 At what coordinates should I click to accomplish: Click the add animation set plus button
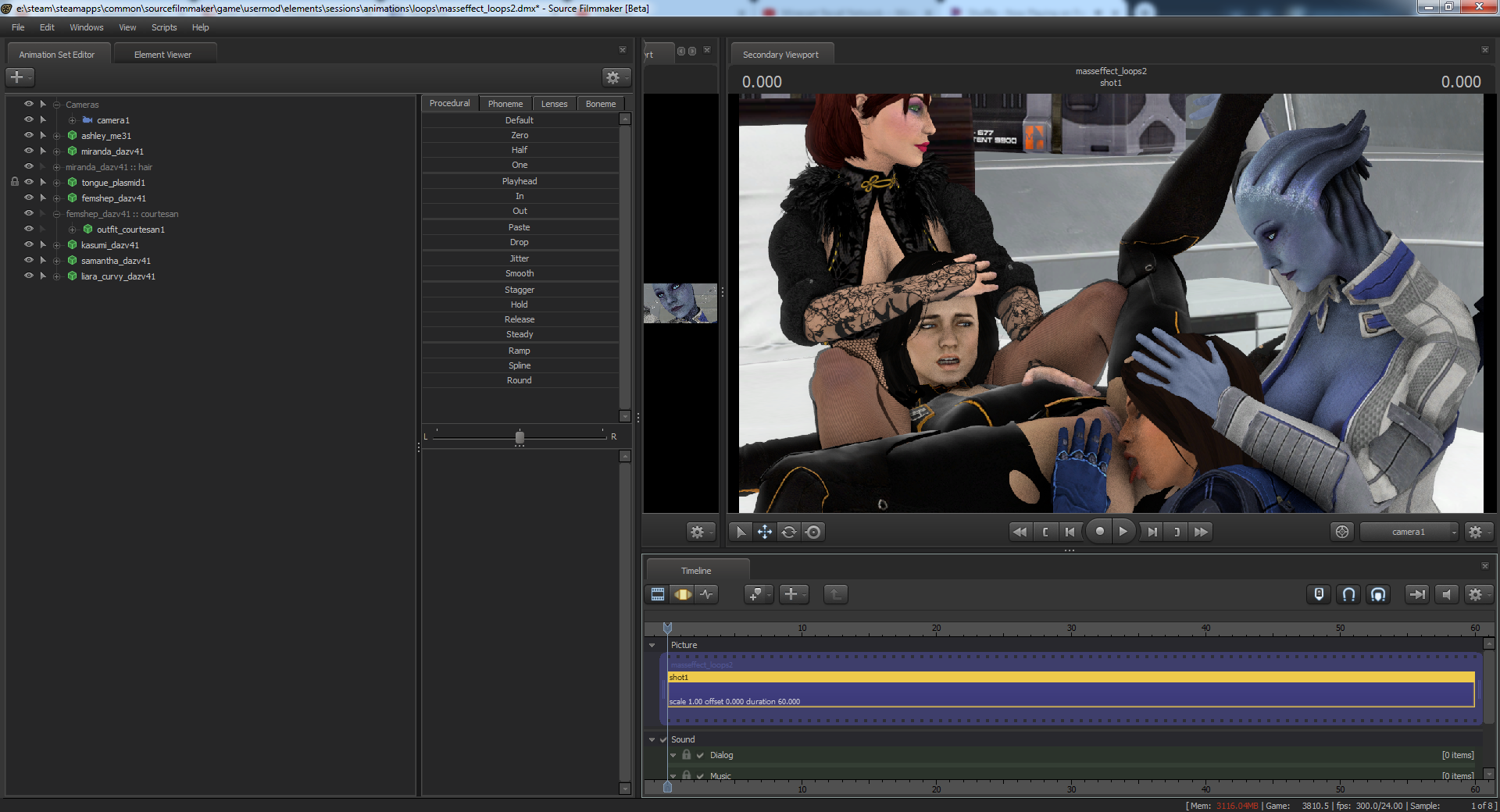(19, 77)
